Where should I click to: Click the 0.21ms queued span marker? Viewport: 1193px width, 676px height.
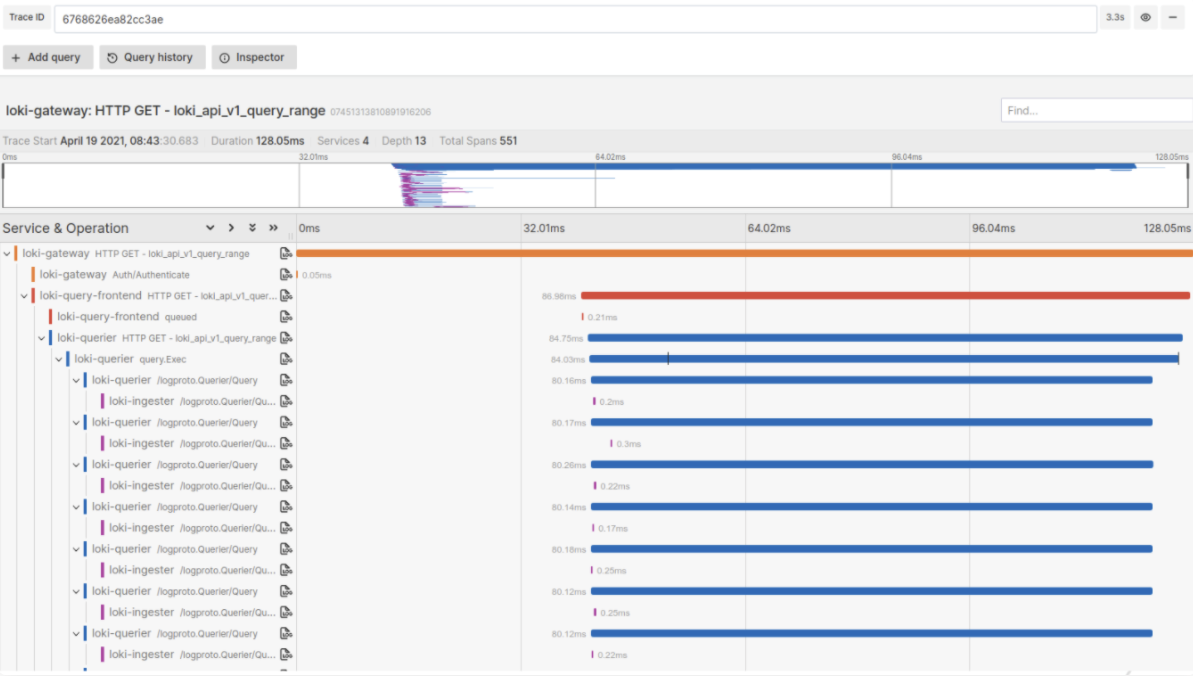[583, 317]
